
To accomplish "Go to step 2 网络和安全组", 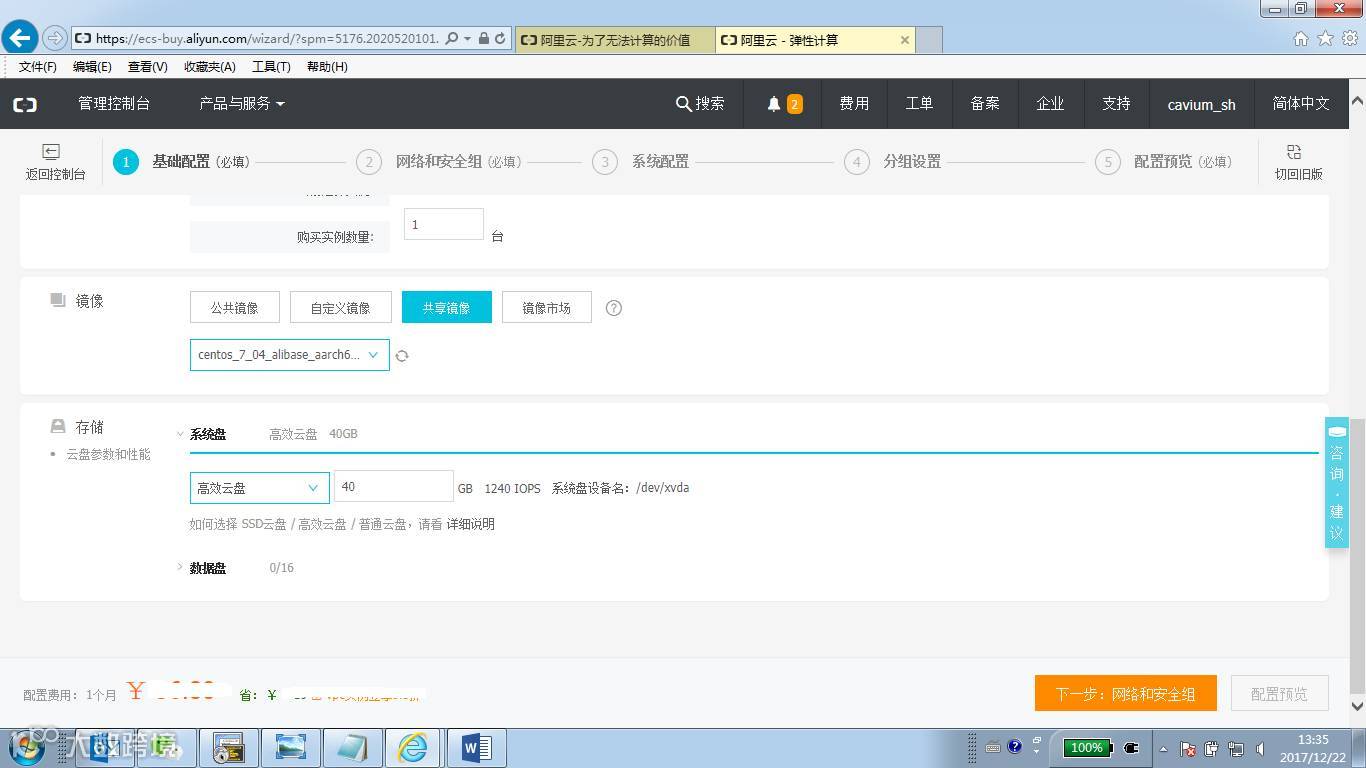I will 439,162.
